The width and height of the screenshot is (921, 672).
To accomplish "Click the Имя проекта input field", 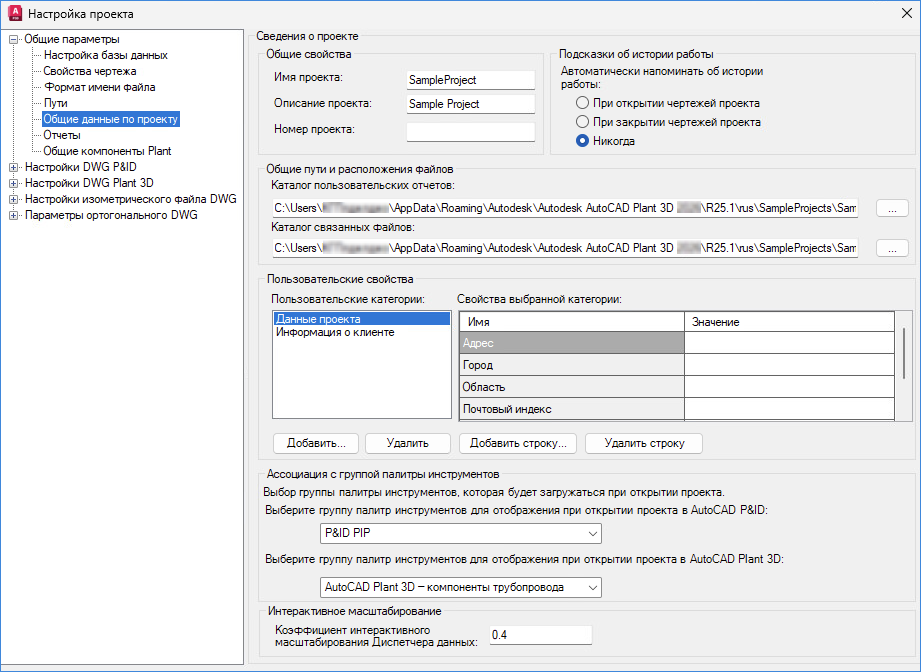I will click(470, 80).
